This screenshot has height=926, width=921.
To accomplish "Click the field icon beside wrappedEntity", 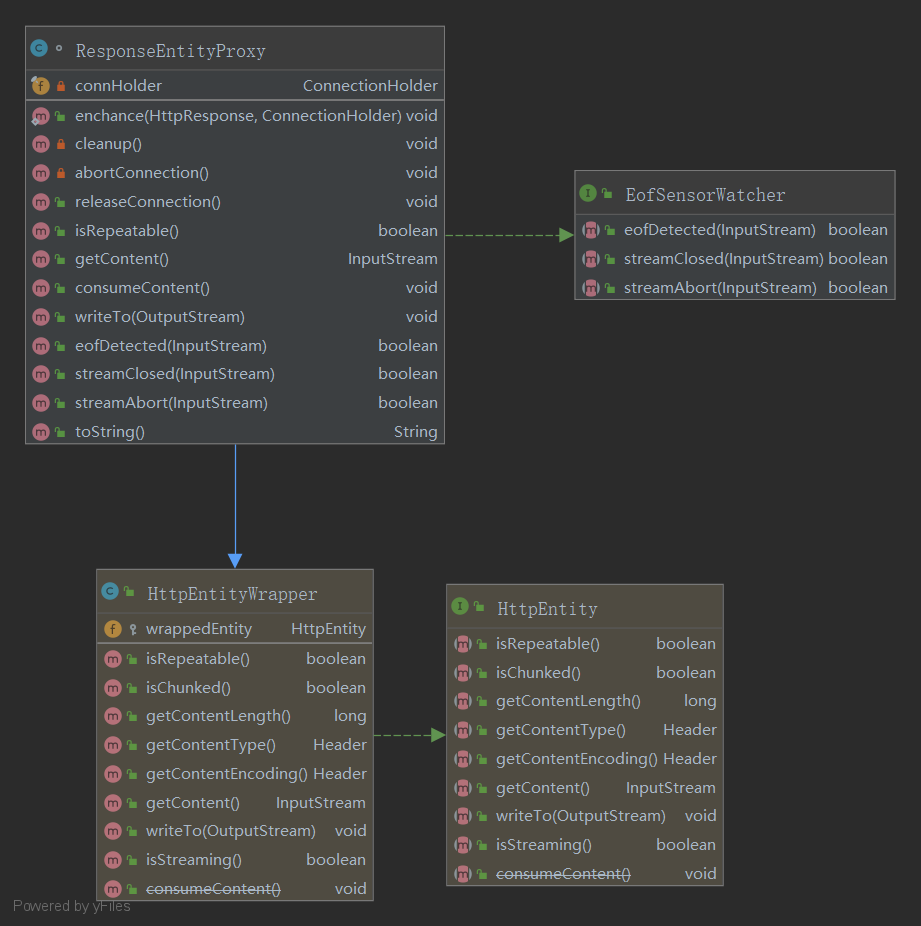I will coord(112,629).
